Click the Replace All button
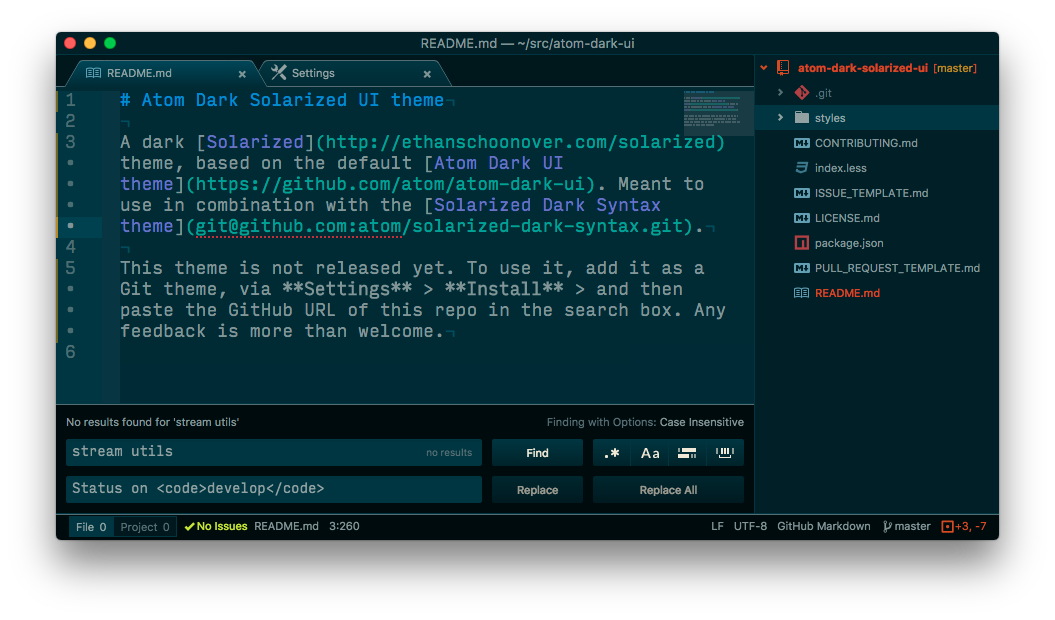This screenshot has width=1055, height=620. click(x=668, y=490)
